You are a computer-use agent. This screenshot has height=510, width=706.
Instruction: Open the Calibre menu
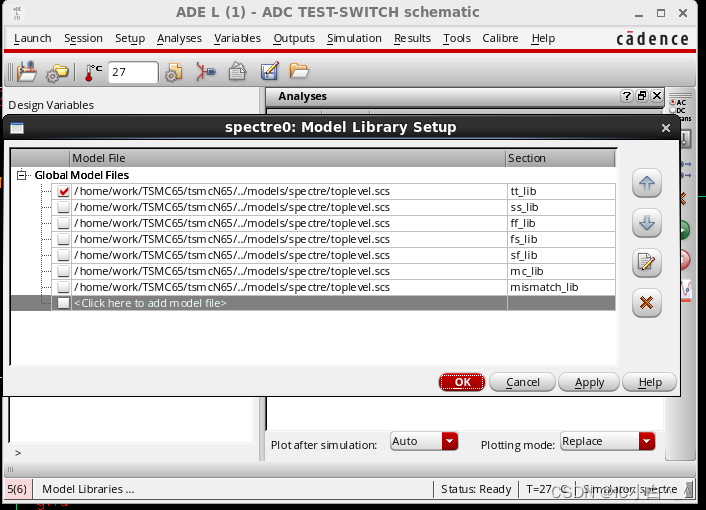pos(500,38)
